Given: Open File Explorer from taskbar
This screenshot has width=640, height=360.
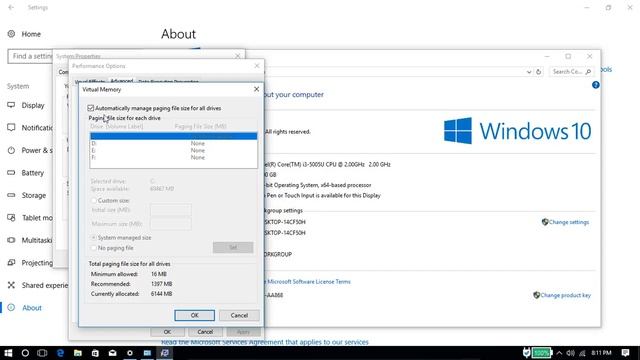Looking at the screenshot, I should point(78,353).
